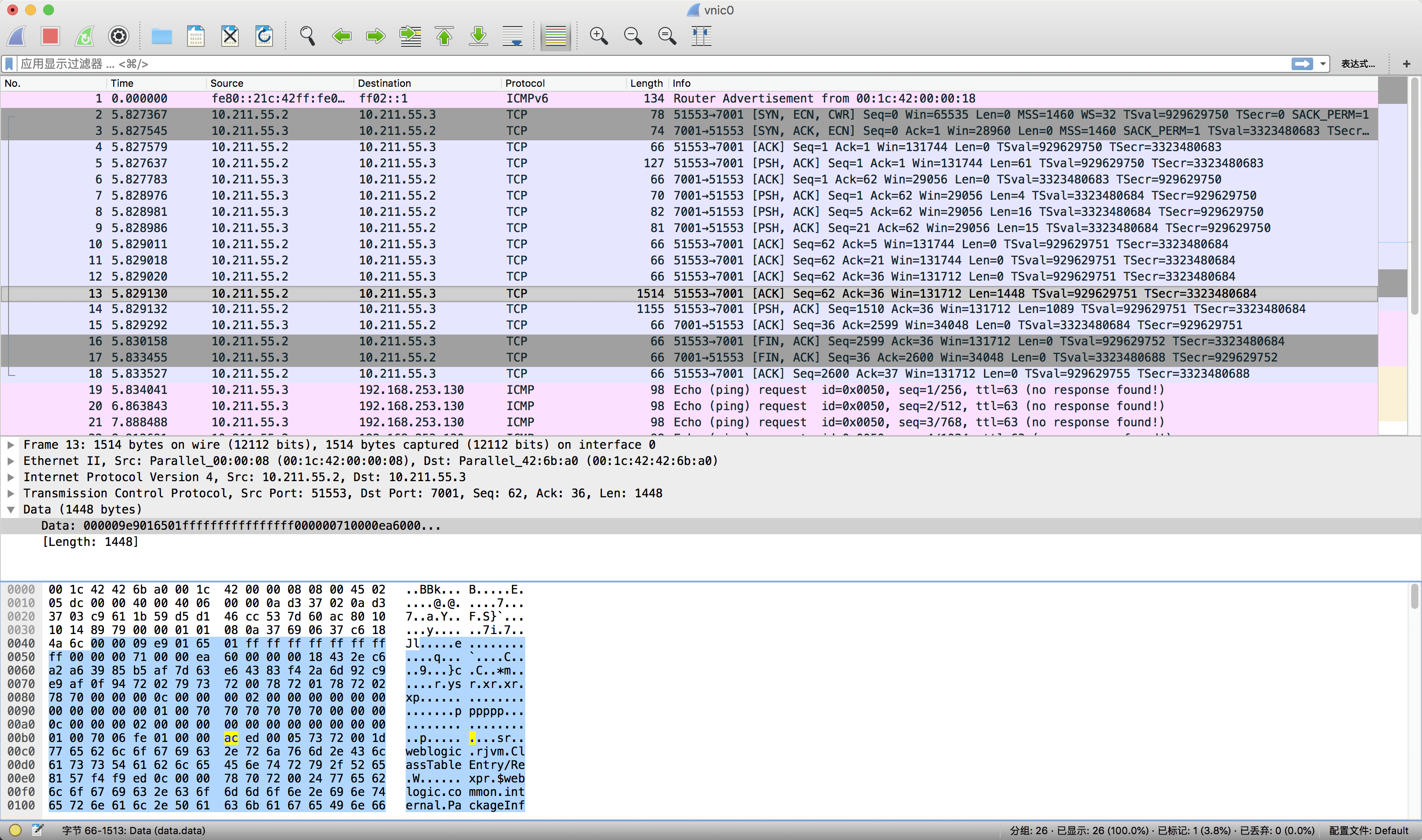Select the Data hex value line

tap(711, 526)
